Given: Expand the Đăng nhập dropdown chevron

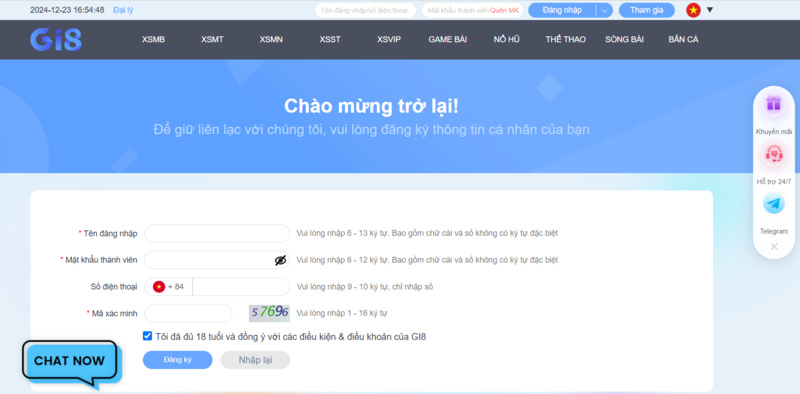Looking at the screenshot, I should click(604, 10).
